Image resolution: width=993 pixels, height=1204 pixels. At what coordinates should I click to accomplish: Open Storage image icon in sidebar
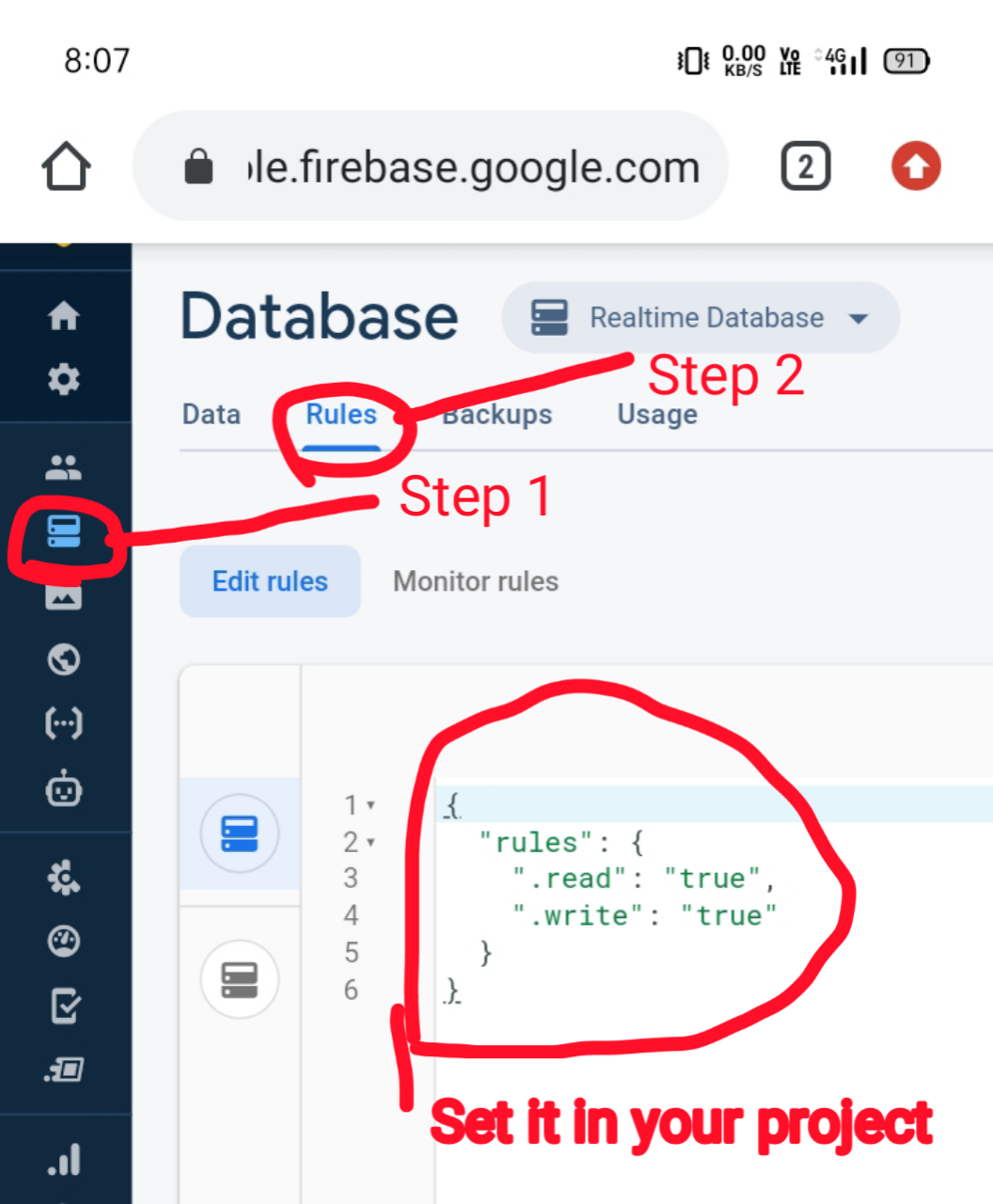click(64, 595)
